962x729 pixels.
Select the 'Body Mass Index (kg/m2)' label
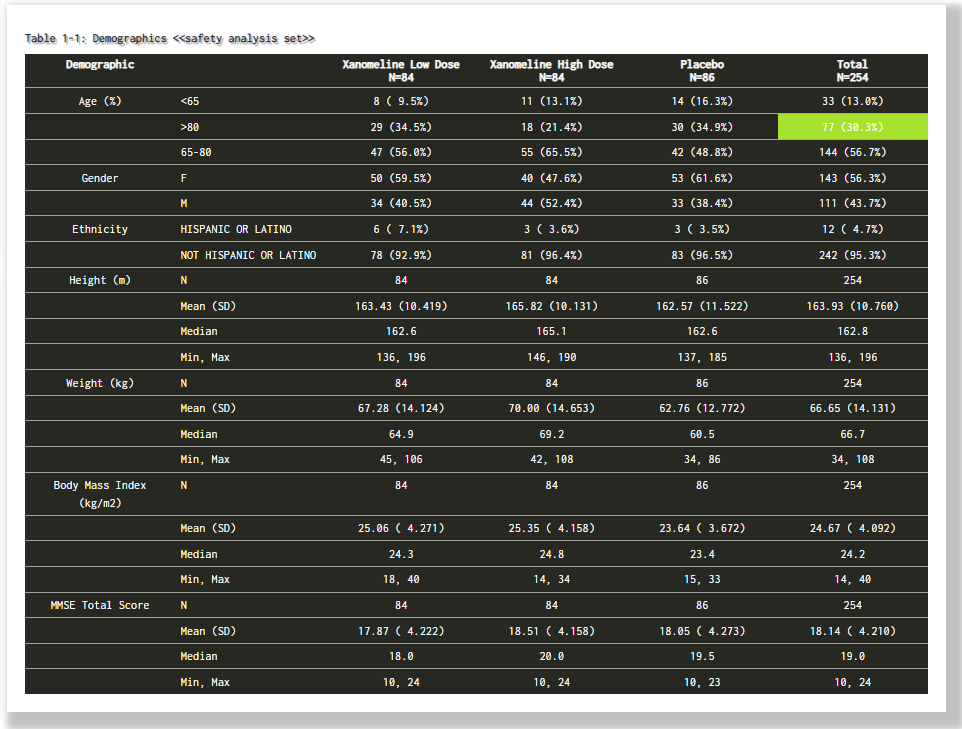click(100, 494)
